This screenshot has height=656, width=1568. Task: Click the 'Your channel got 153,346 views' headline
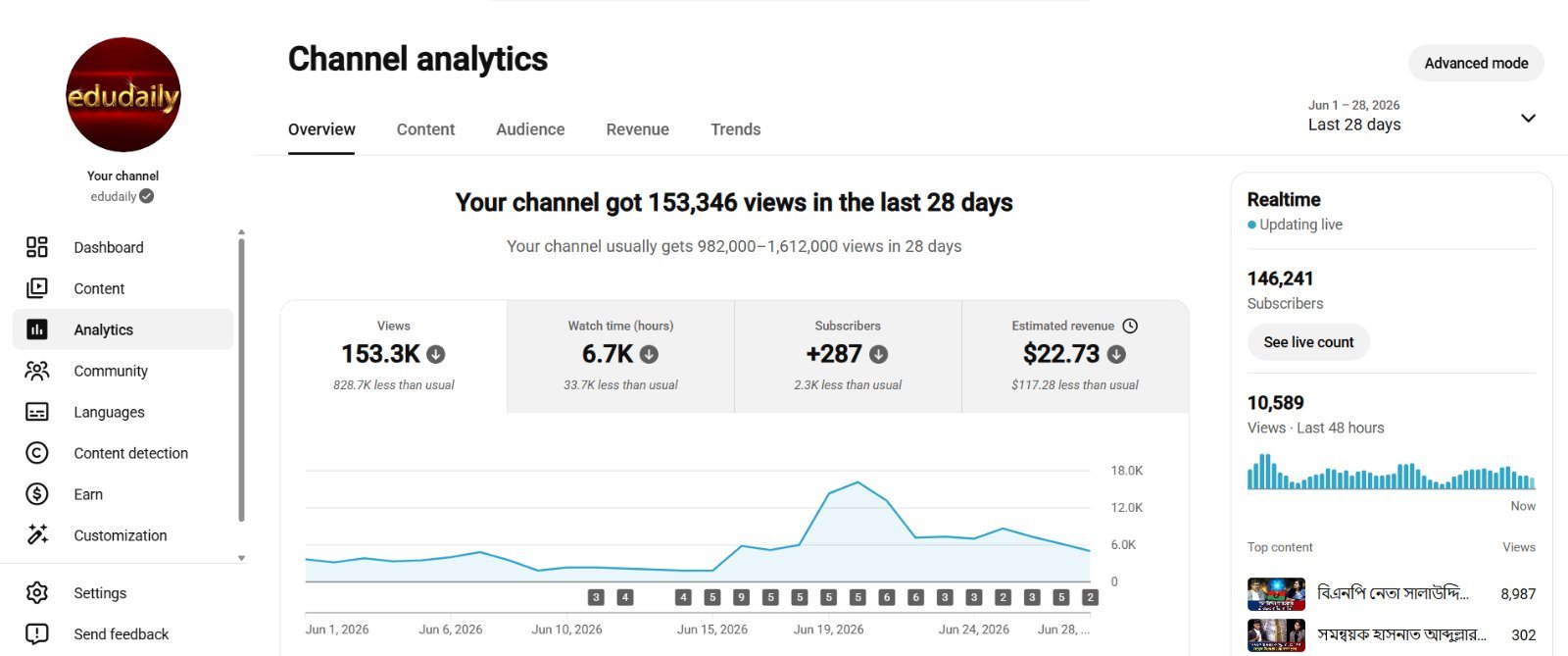(x=734, y=202)
